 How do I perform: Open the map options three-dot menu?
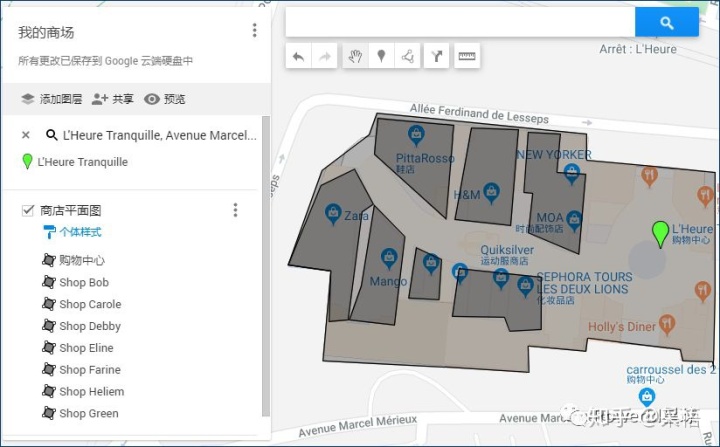[254, 30]
